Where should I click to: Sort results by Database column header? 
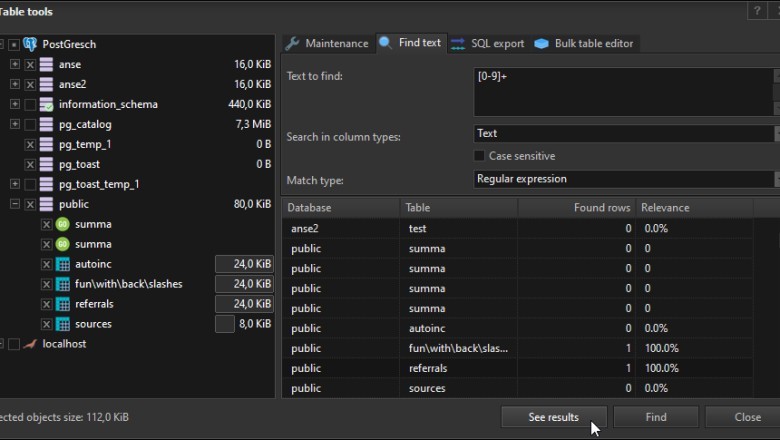[341, 208]
